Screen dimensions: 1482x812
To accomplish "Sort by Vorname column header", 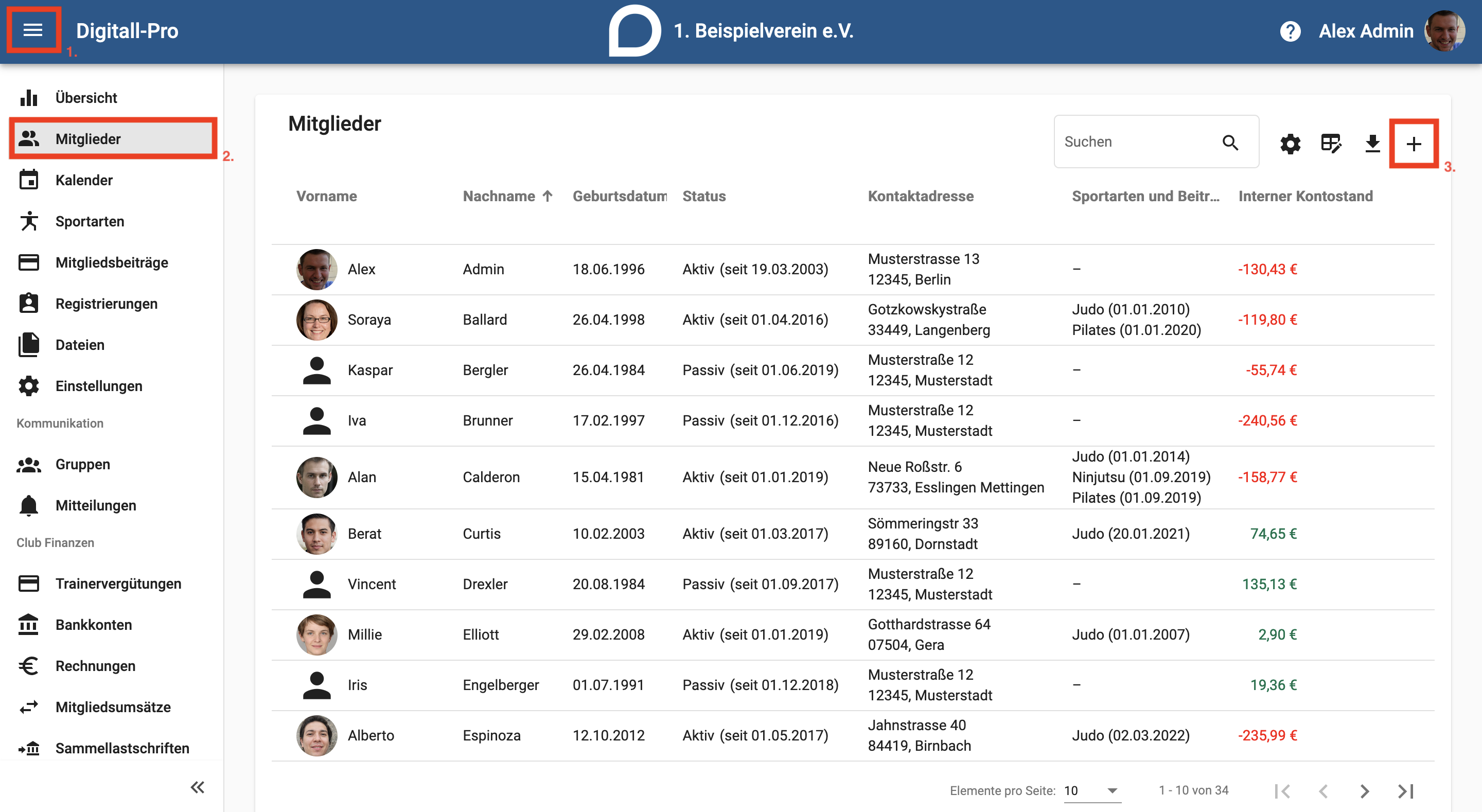I will point(326,196).
